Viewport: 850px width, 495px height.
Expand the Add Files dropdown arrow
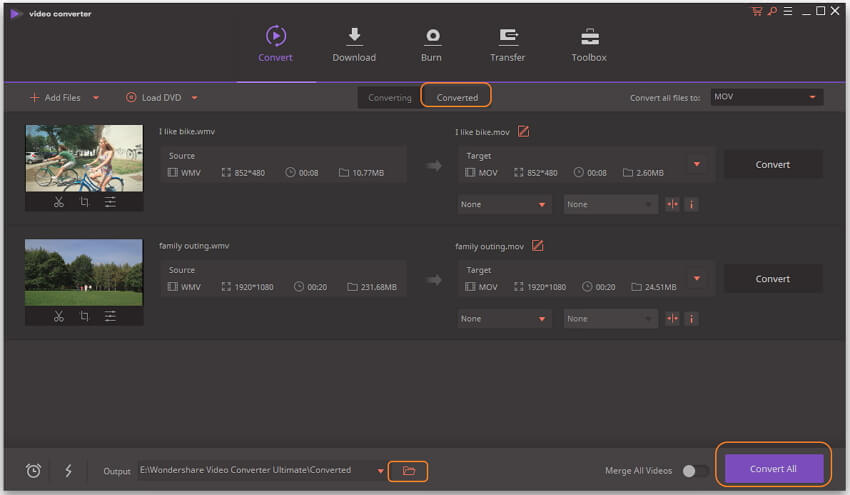pyautogui.click(x=96, y=98)
